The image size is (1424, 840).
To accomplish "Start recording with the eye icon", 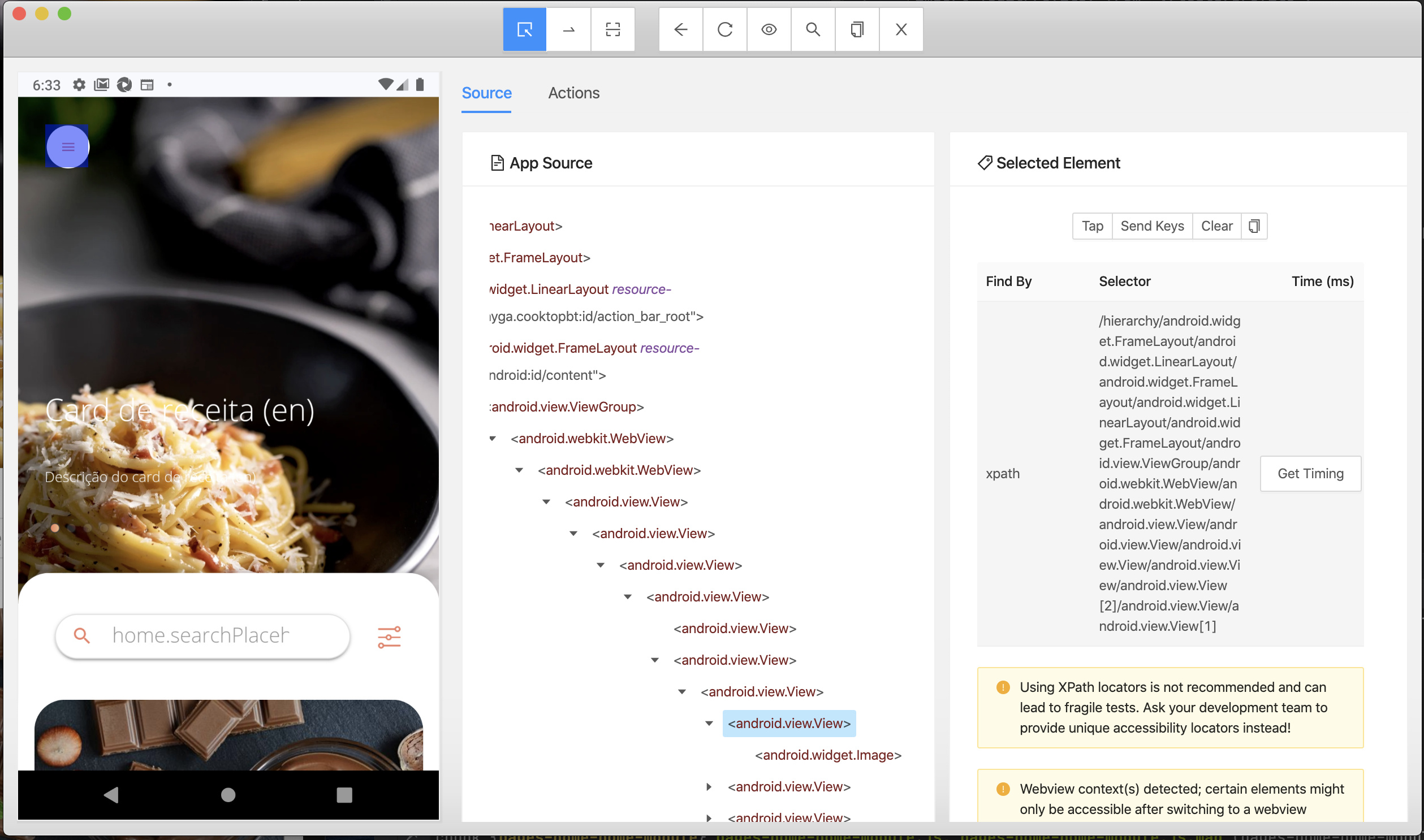I will [x=769, y=29].
